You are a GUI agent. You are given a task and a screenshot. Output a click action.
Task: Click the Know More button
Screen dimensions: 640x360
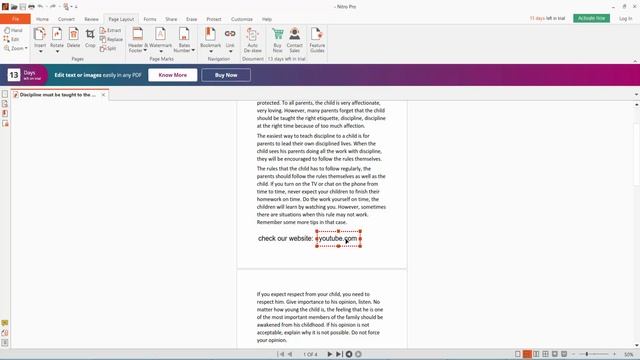click(x=173, y=75)
